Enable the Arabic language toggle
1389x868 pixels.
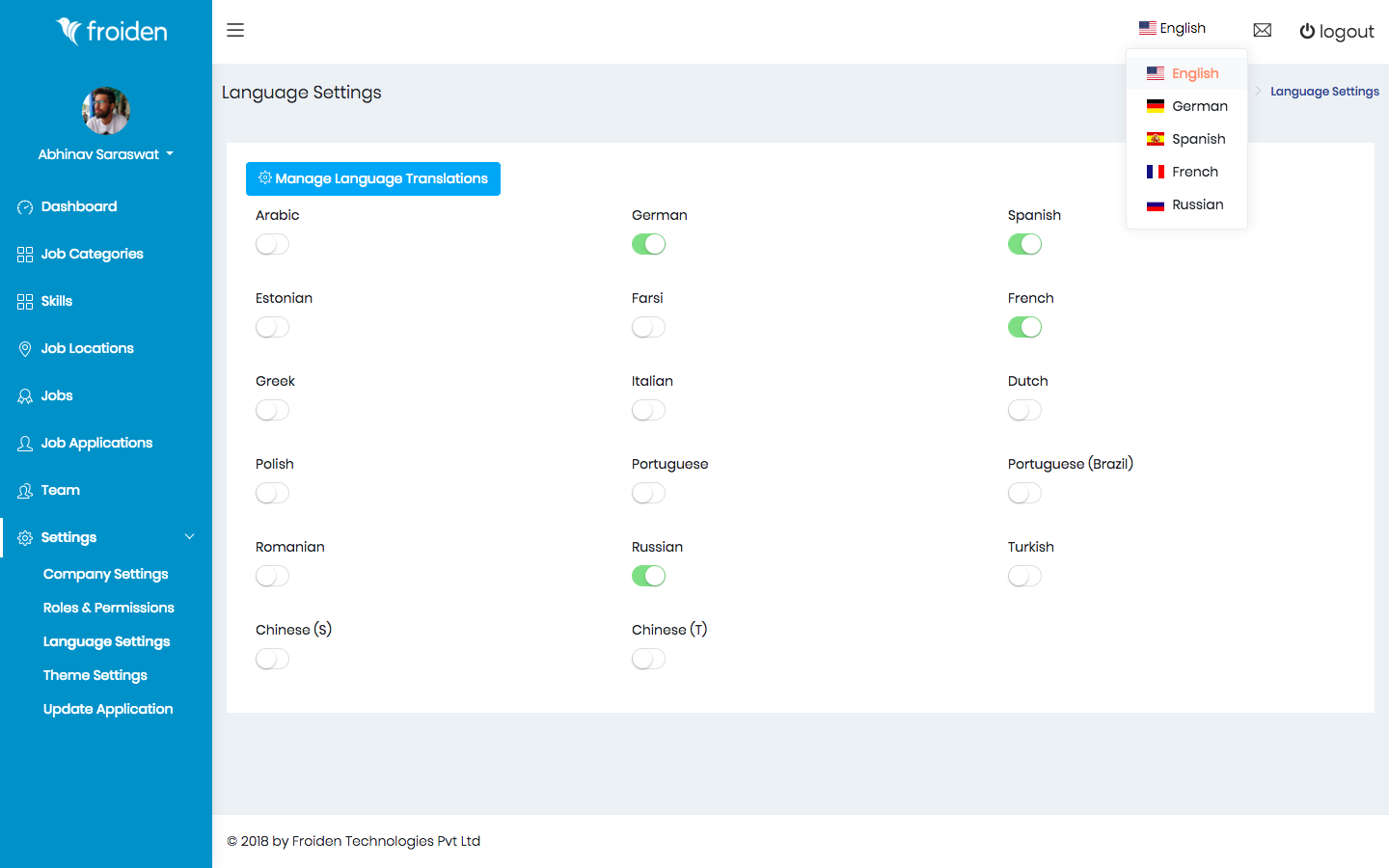[x=272, y=244]
